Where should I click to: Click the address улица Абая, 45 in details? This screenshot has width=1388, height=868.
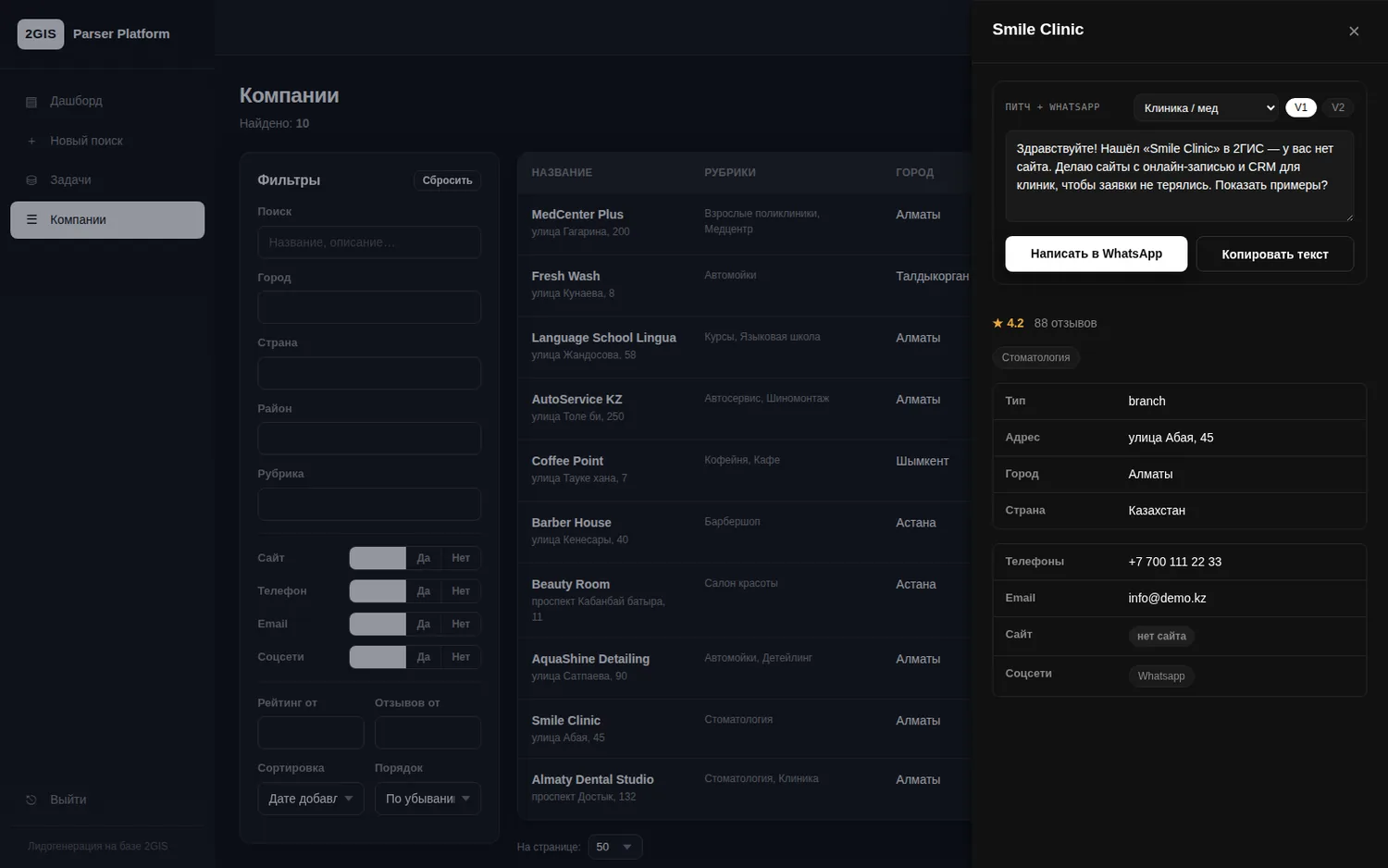click(1171, 438)
